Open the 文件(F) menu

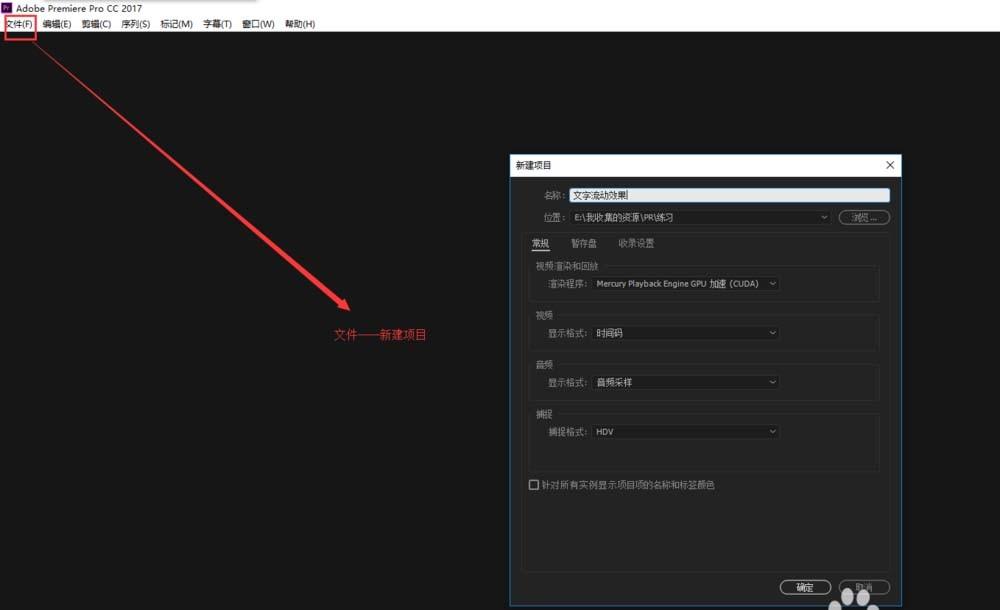pos(18,23)
